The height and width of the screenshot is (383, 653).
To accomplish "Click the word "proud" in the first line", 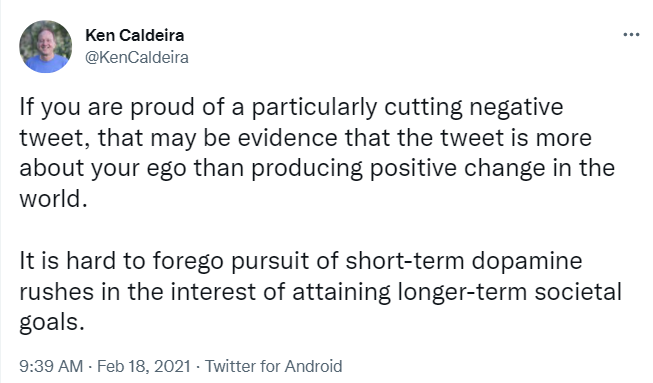I will [162, 107].
